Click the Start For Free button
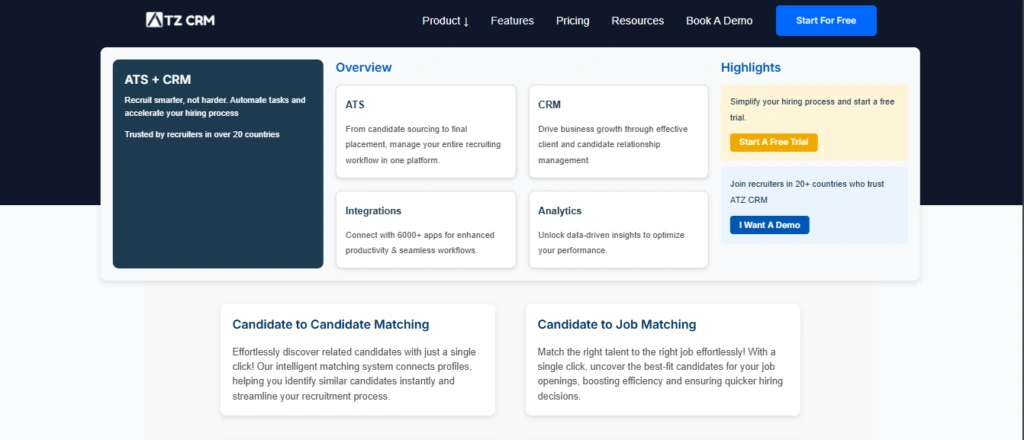This screenshot has width=1024, height=440. click(x=826, y=21)
